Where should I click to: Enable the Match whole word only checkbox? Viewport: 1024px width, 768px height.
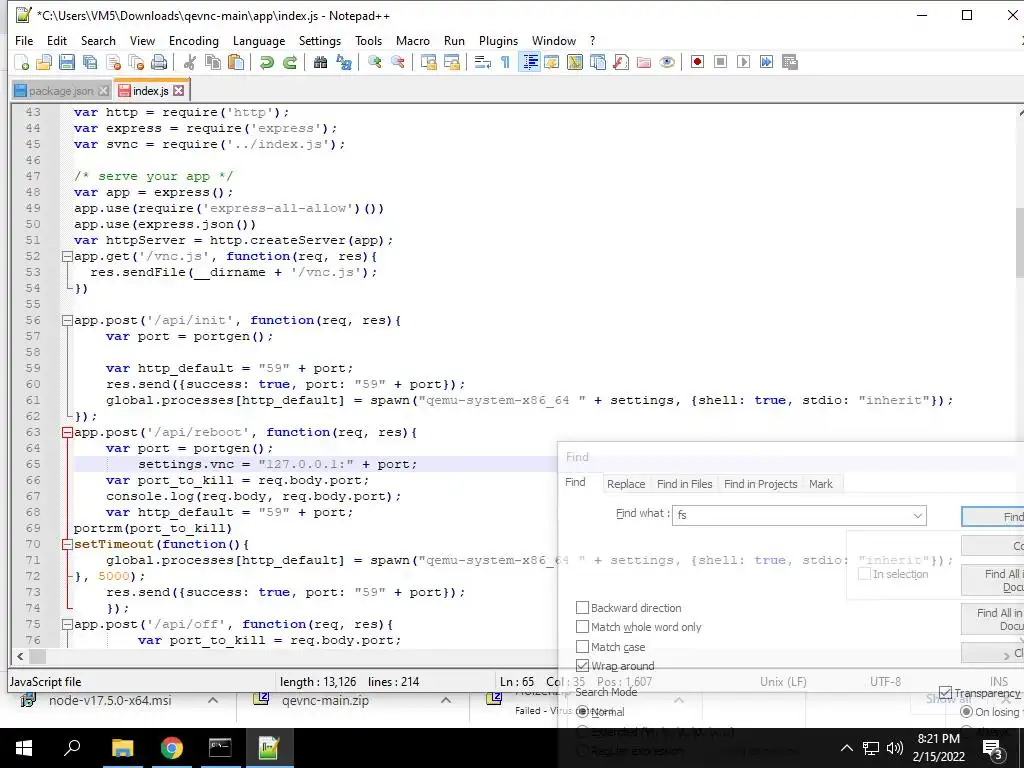tap(583, 627)
